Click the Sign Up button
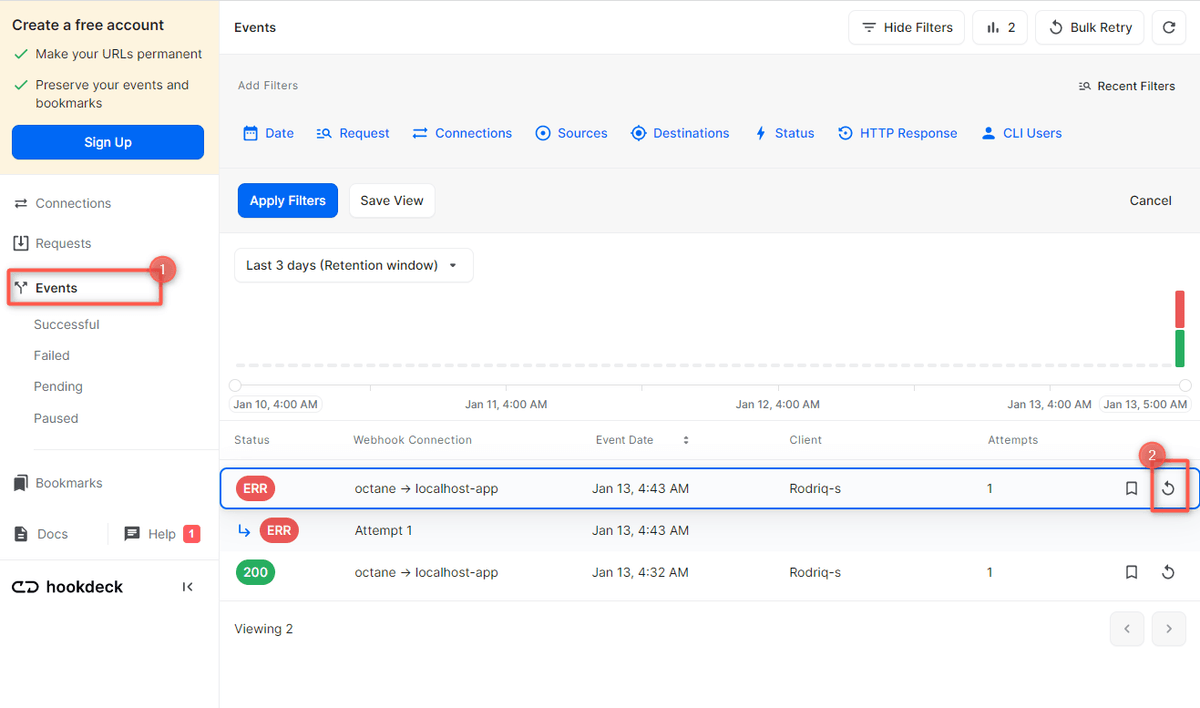The height and width of the screenshot is (708, 1200). coord(108,142)
